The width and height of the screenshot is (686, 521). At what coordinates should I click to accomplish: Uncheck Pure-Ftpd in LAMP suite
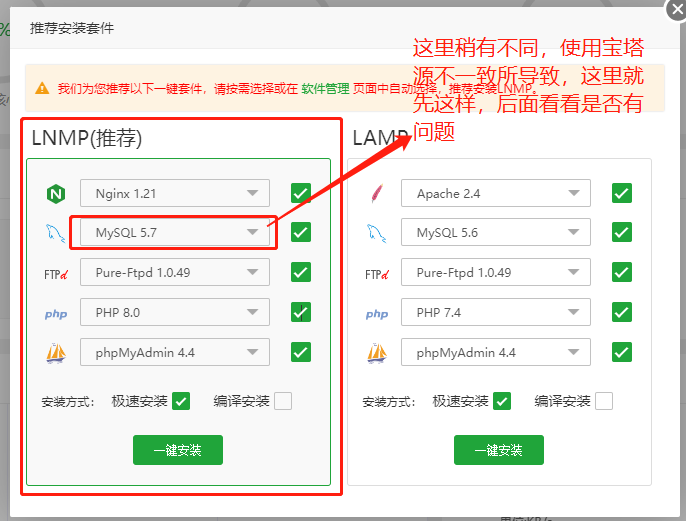click(622, 272)
